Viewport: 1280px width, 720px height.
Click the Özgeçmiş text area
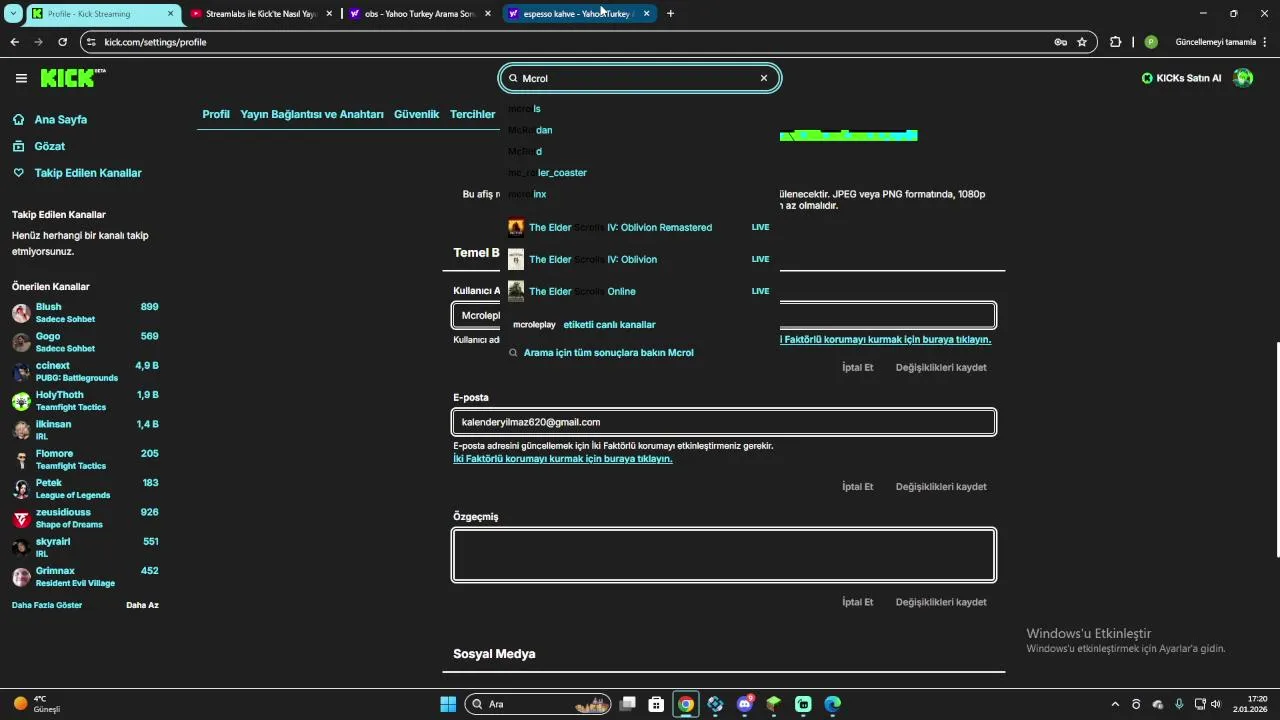(724, 555)
